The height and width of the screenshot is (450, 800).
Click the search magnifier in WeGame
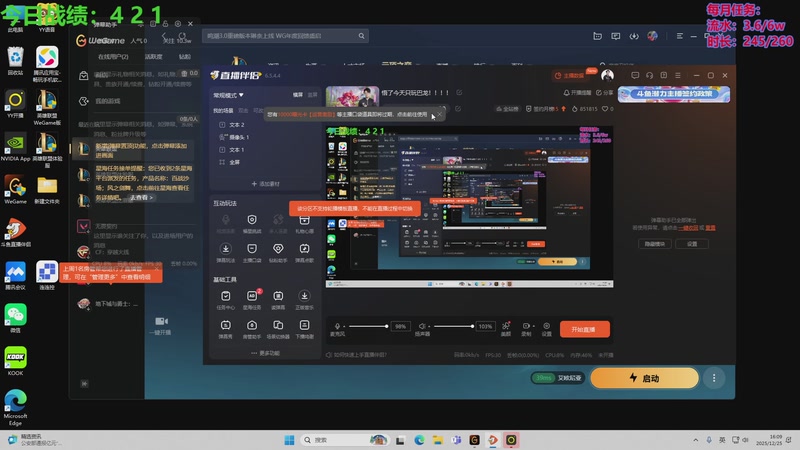(x=361, y=36)
